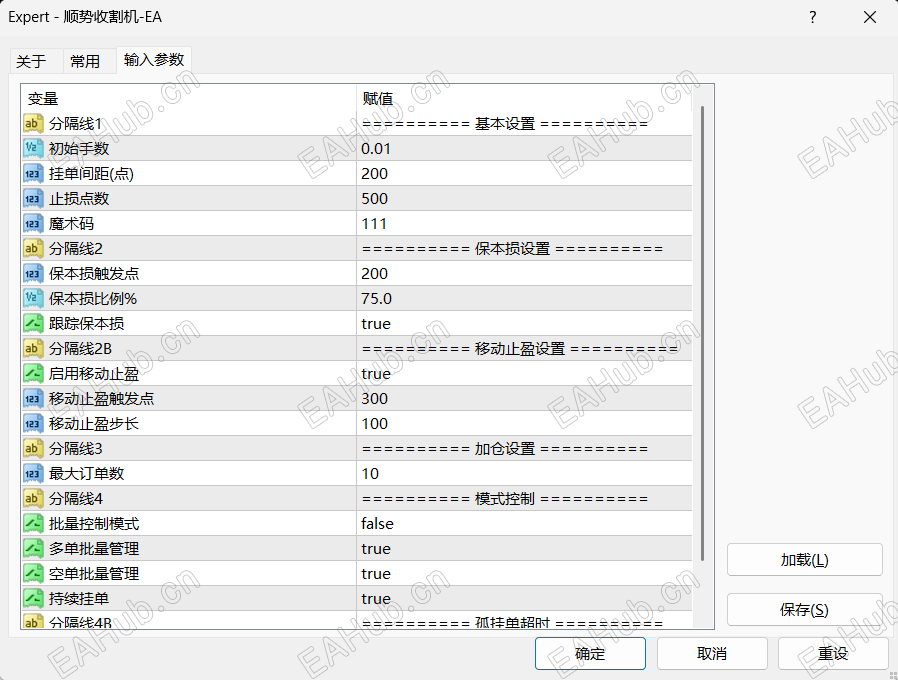Click the boolean icon beside 启用移动止盈
Image resolution: width=898 pixels, height=680 pixels.
(33, 374)
